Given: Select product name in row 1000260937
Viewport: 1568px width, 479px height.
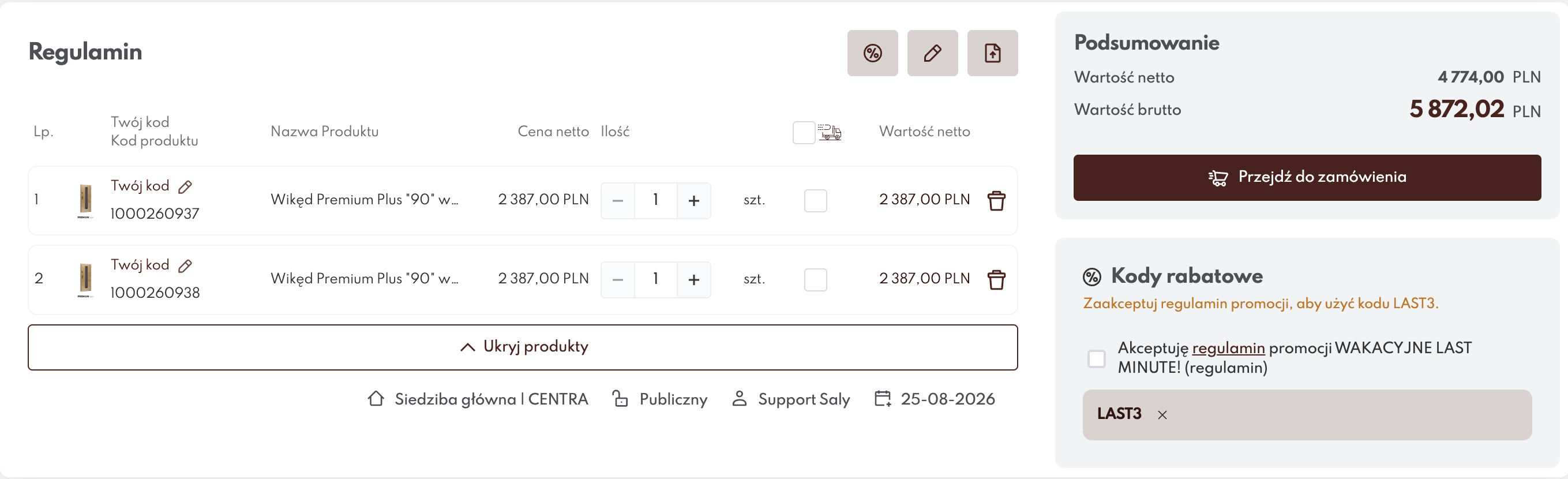Looking at the screenshot, I should coord(365,200).
